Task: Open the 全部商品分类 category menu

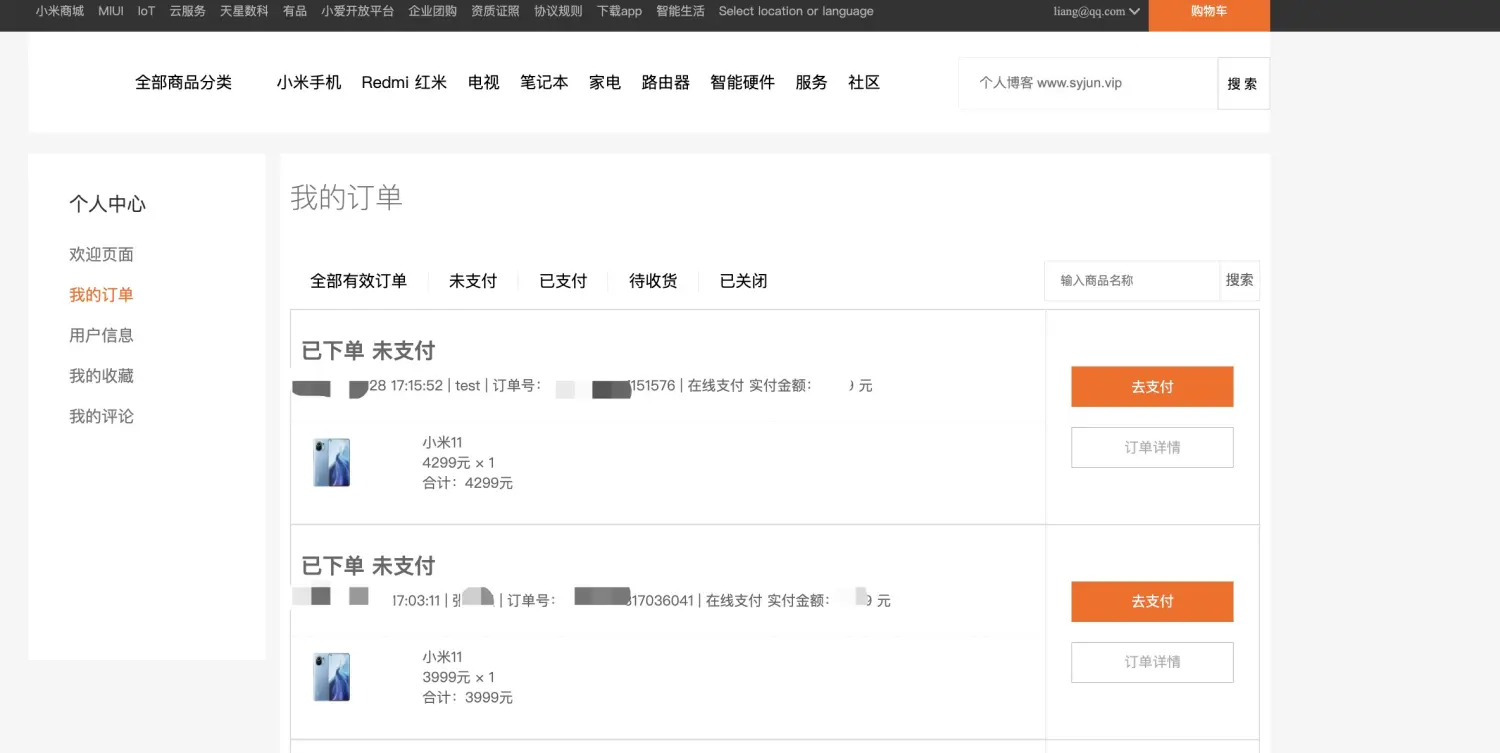Action: click(183, 83)
